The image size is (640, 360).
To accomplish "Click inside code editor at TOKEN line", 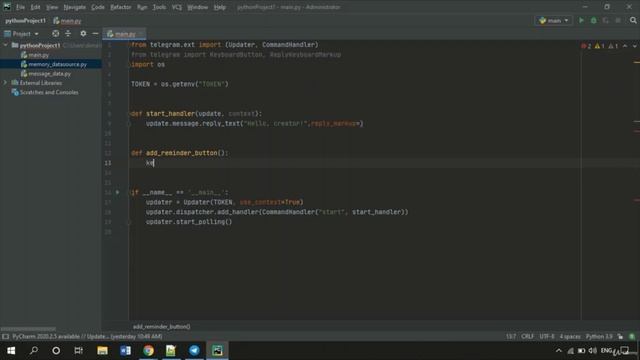I will (180, 84).
